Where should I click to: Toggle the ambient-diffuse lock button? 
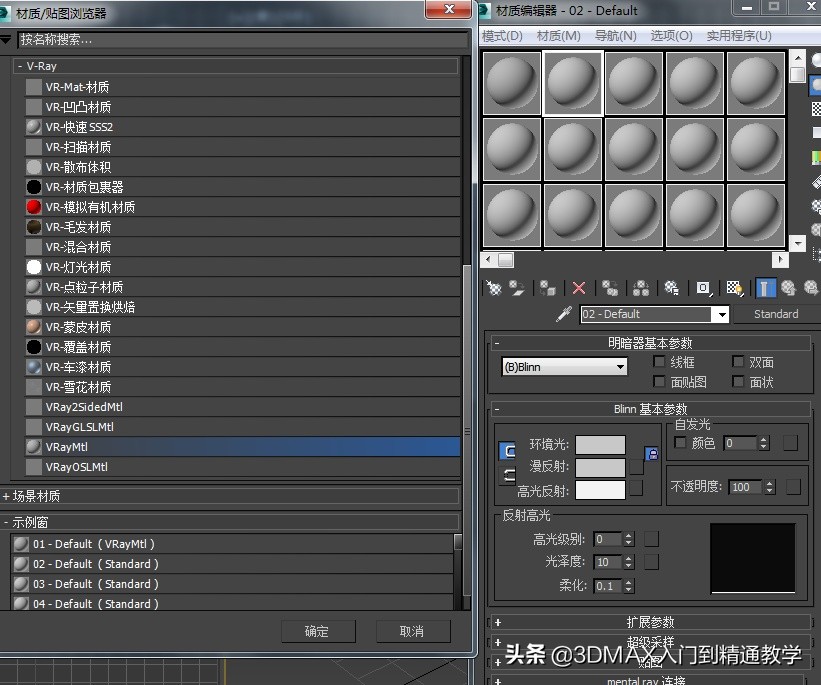click(507, 450)
